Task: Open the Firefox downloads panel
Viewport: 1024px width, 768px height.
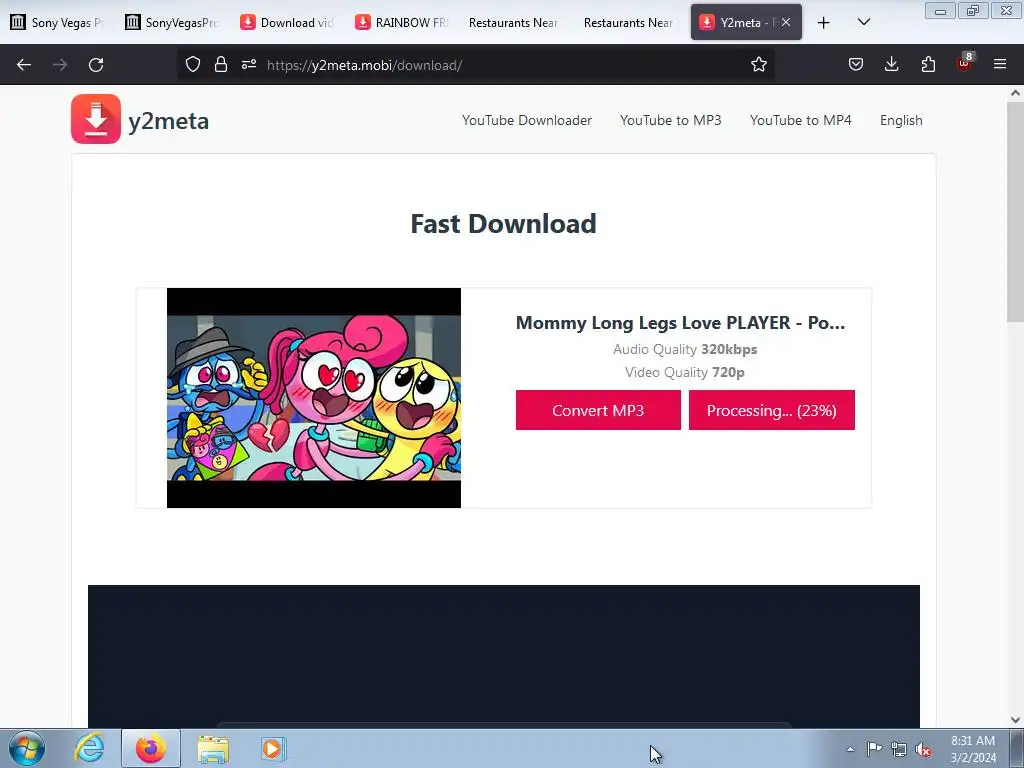Action: tap(891, 64)
